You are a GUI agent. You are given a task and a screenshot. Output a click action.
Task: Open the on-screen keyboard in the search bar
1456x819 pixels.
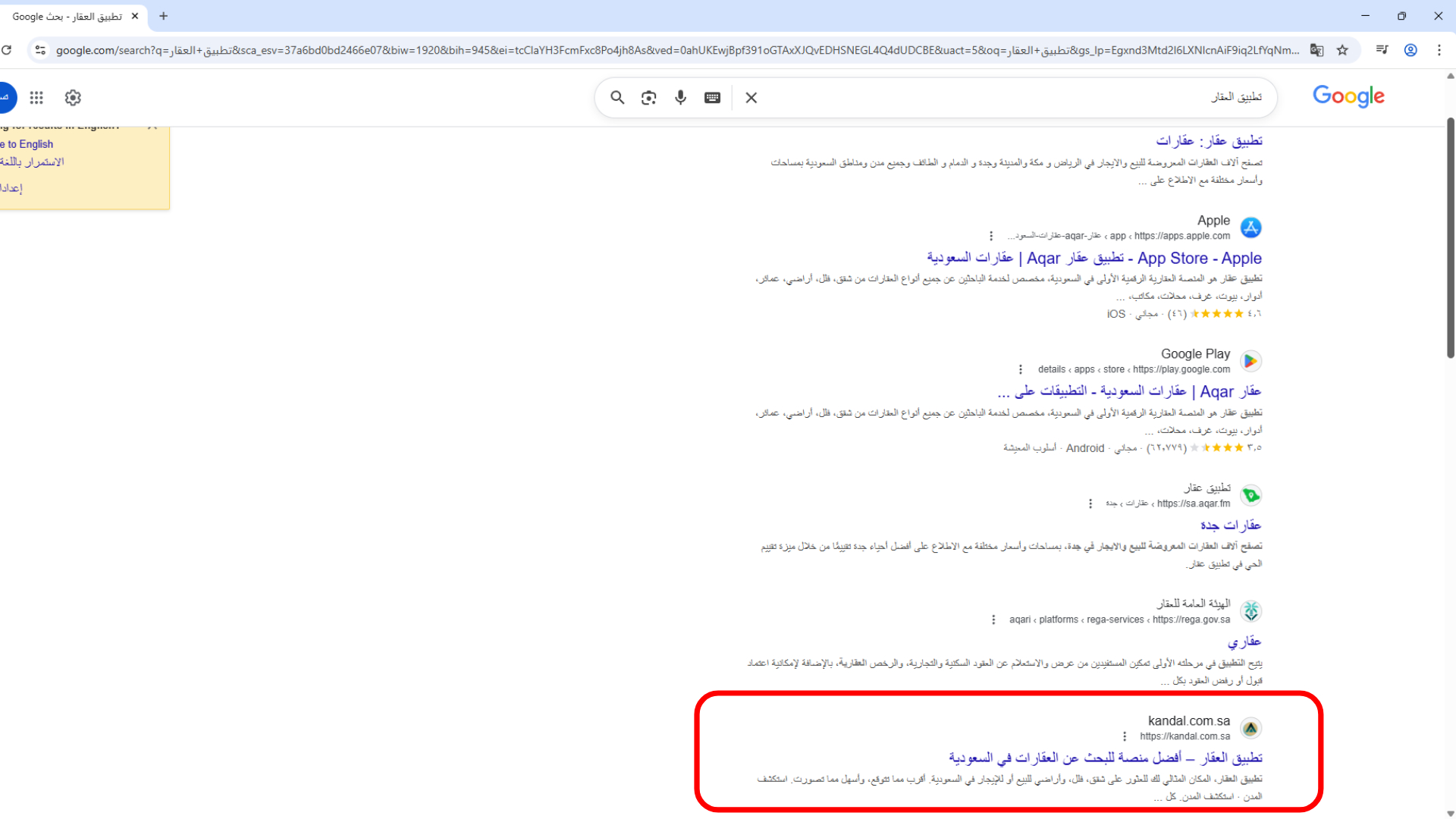pyautogui.click(x=711, y=97)
